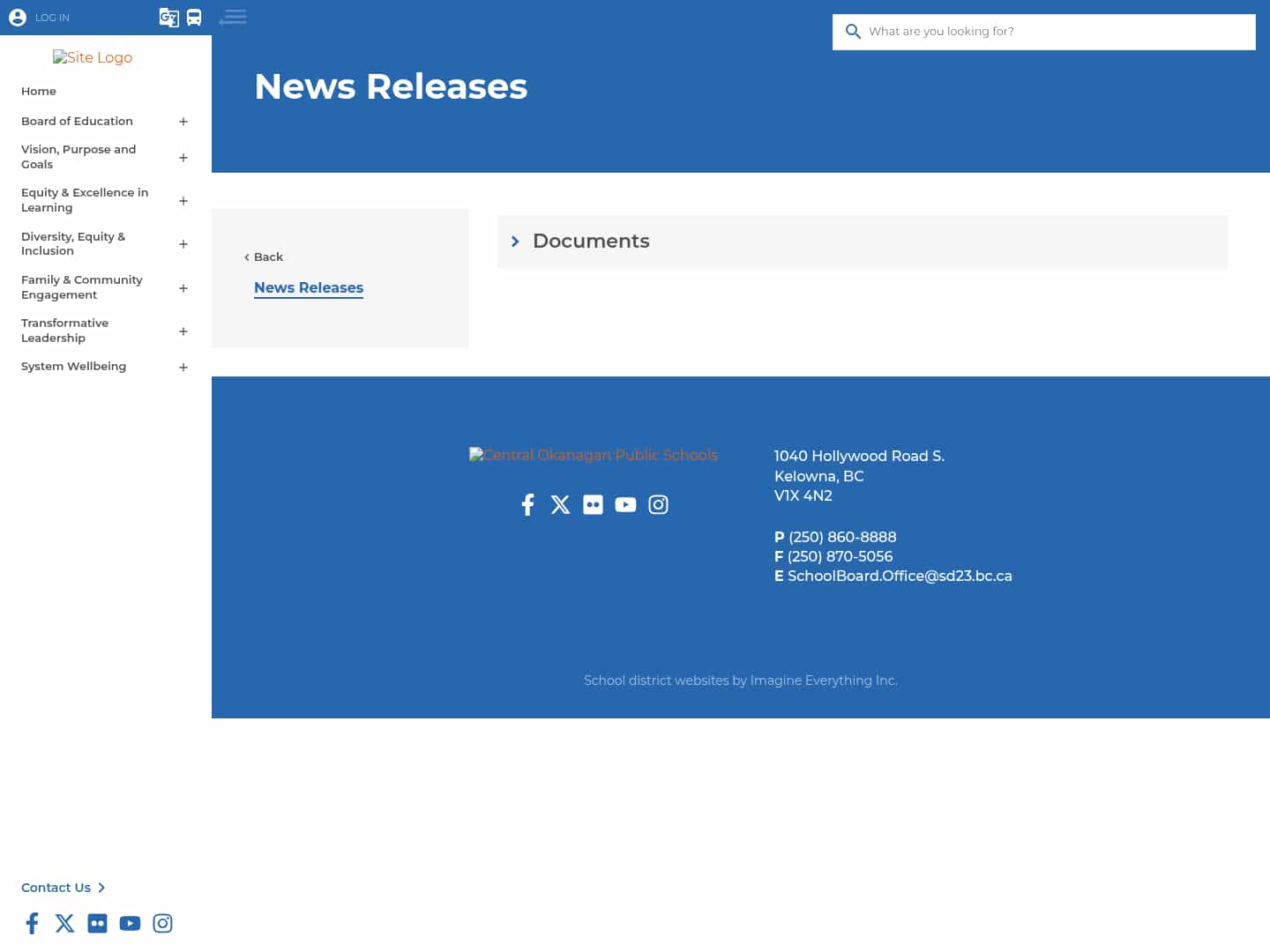Collapse the sidebar with the arrow icon
Screen dimensions: 1270x952
(x=233, y=17)
